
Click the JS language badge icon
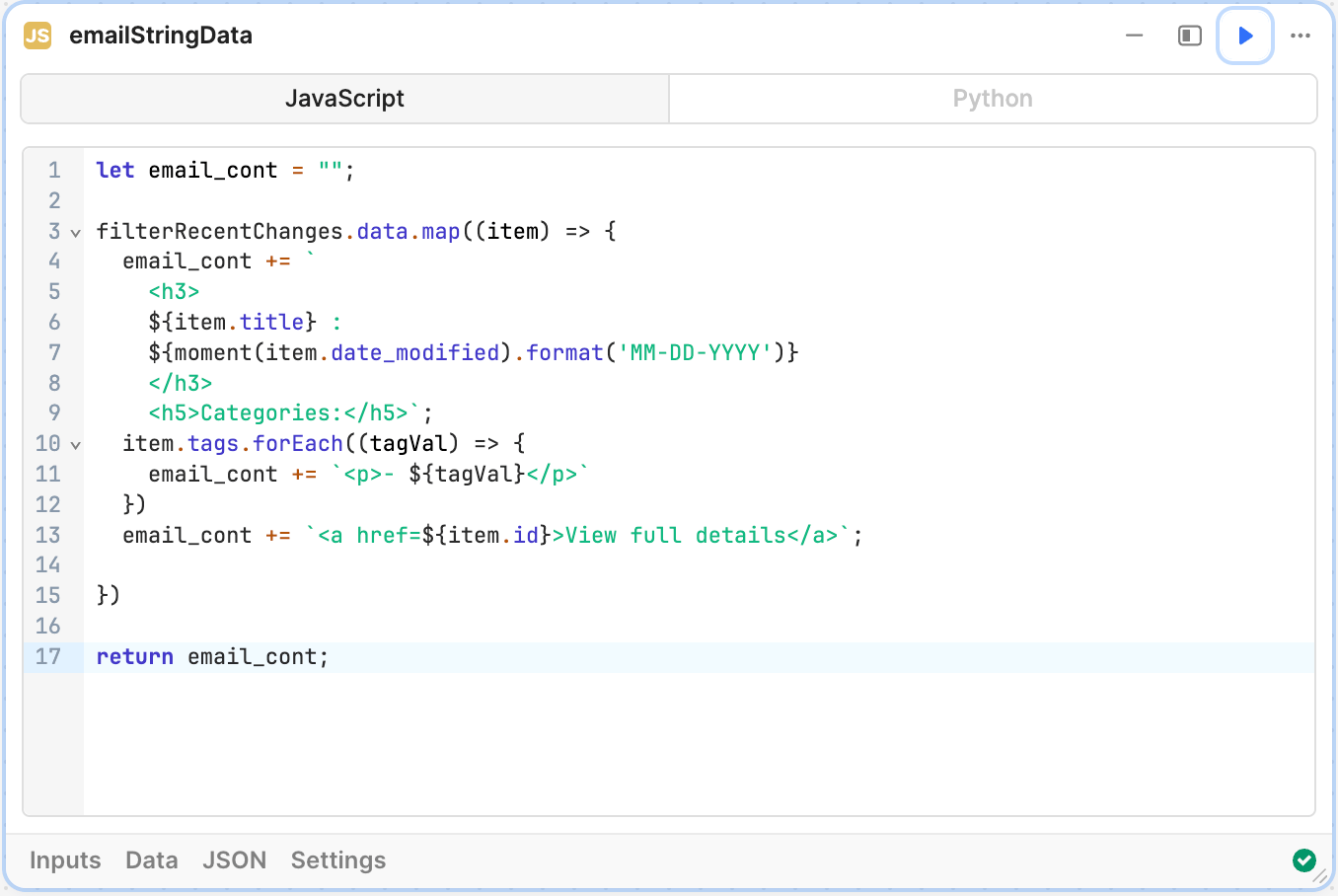37,36
